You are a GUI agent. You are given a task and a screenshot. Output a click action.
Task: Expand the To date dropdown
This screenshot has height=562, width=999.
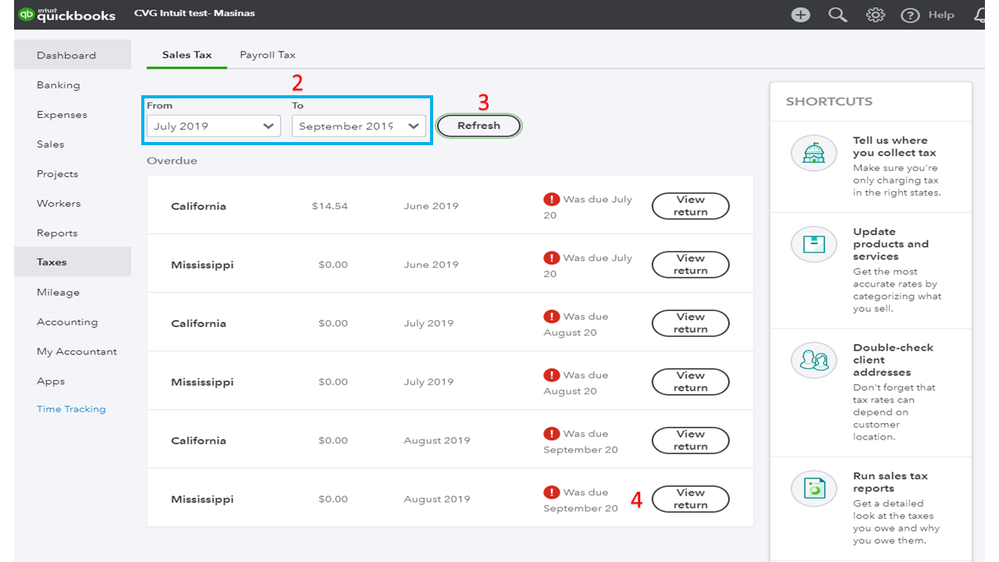coord(358,126)
